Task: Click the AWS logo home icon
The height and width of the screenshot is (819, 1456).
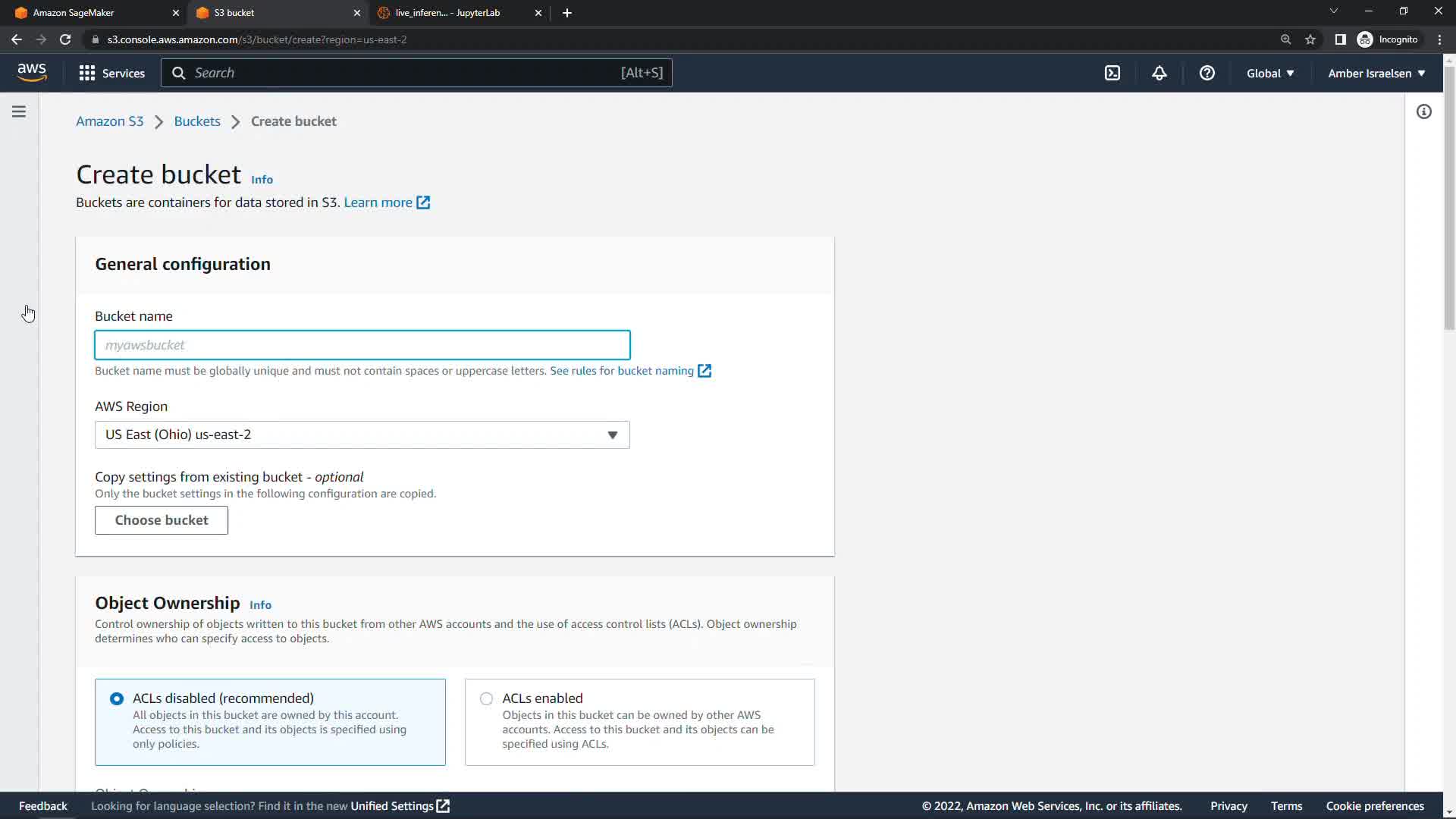Action: [x=32, y=73]
